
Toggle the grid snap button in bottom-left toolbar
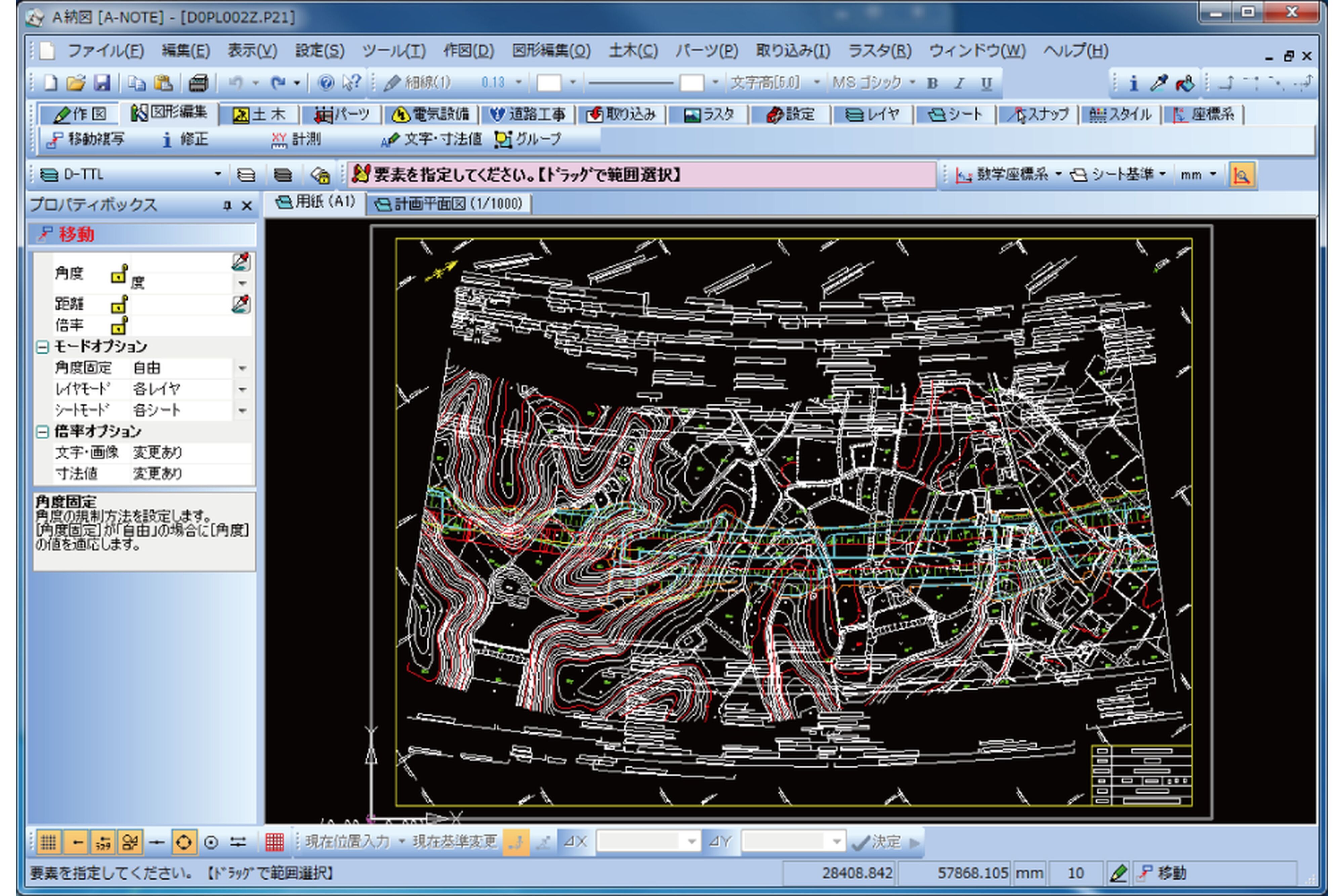(x=49, y=842)
